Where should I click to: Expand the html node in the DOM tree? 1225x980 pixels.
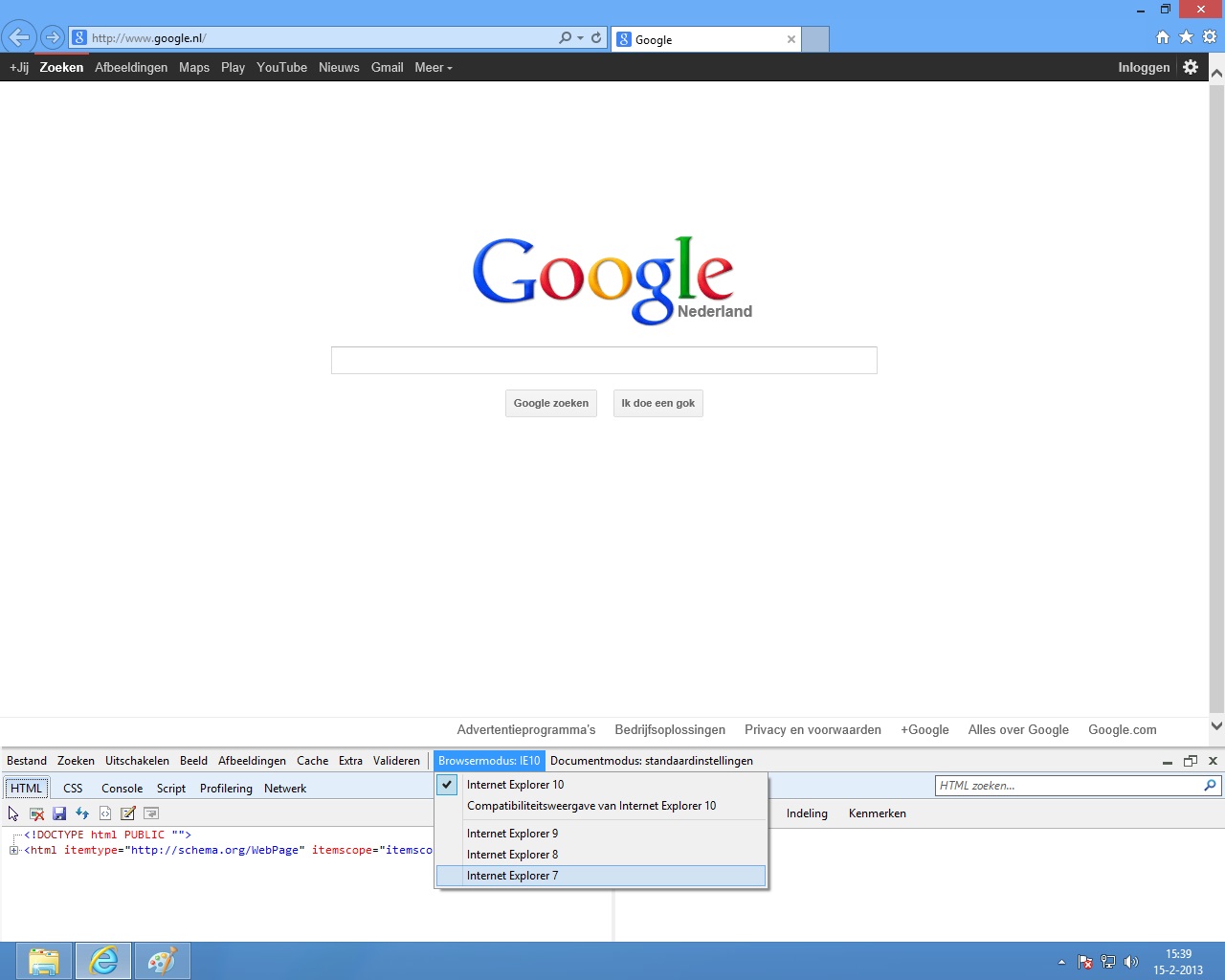(x=14, y=850)
